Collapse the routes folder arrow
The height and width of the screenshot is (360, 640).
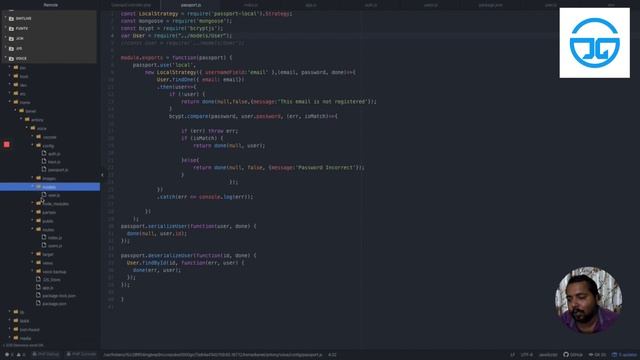(x=33, y=229)
